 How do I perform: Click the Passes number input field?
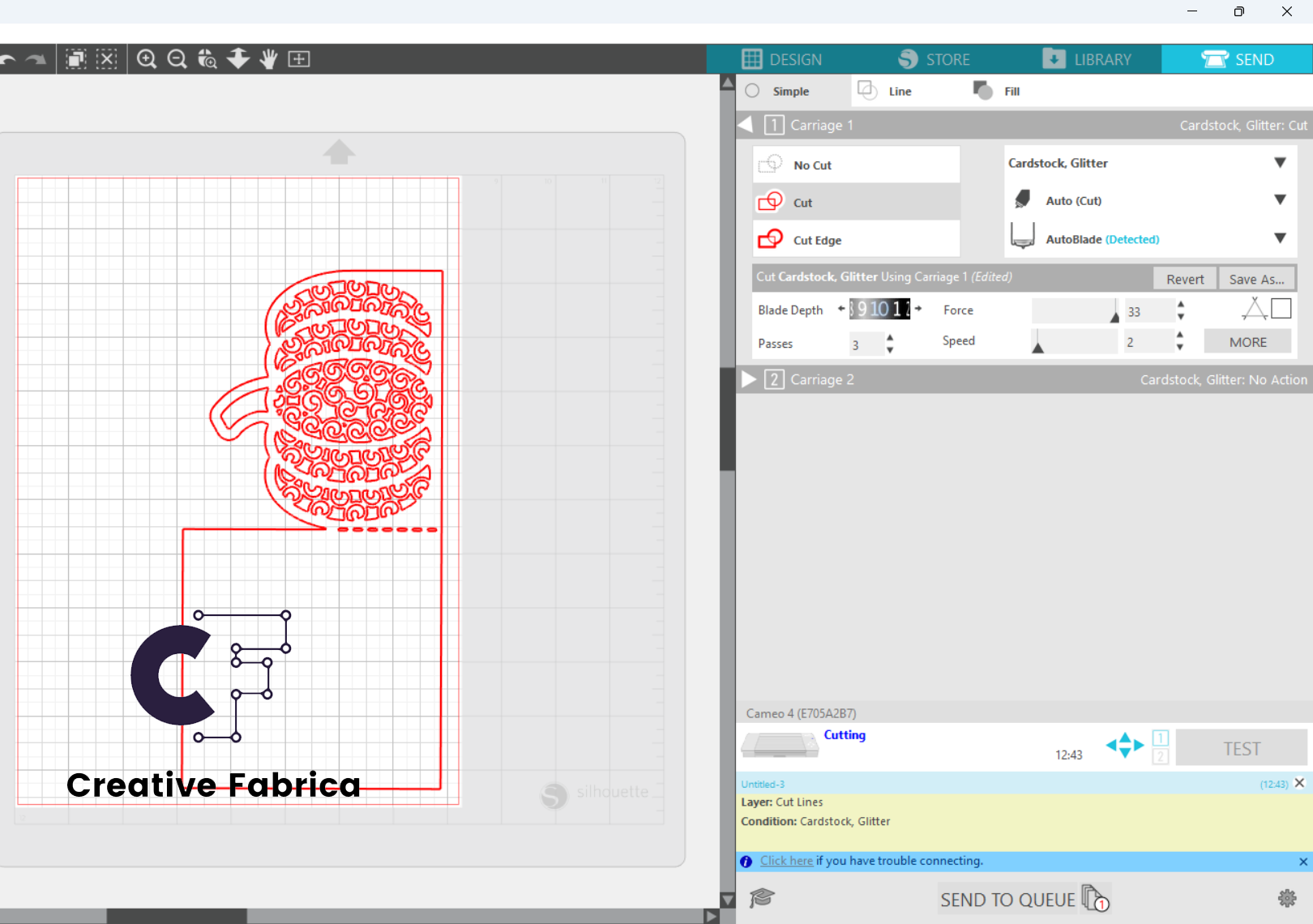tap(866, 344)
